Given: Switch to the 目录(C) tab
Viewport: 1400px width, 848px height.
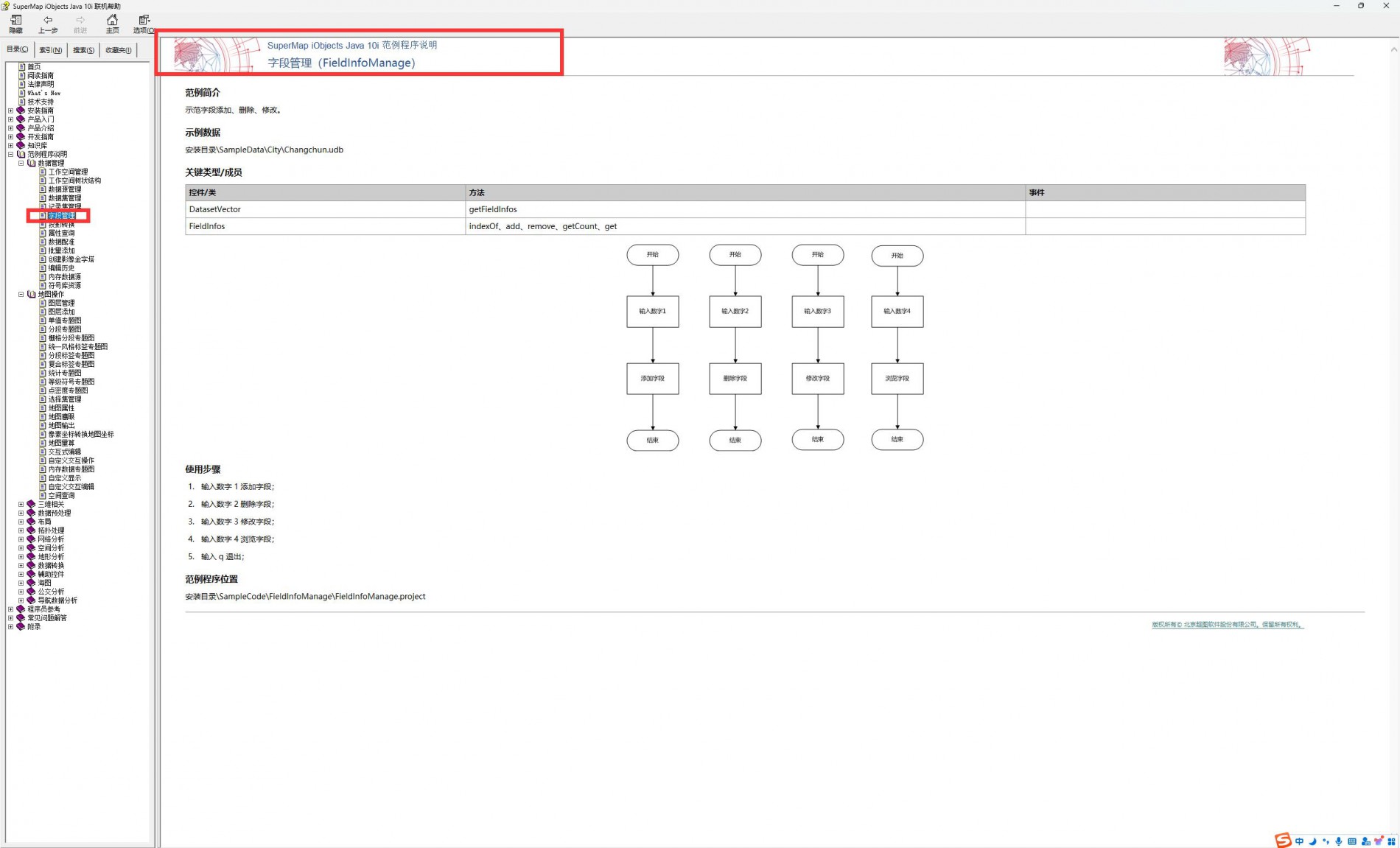Looking at the screenshot, I should [x=18, y=49].
